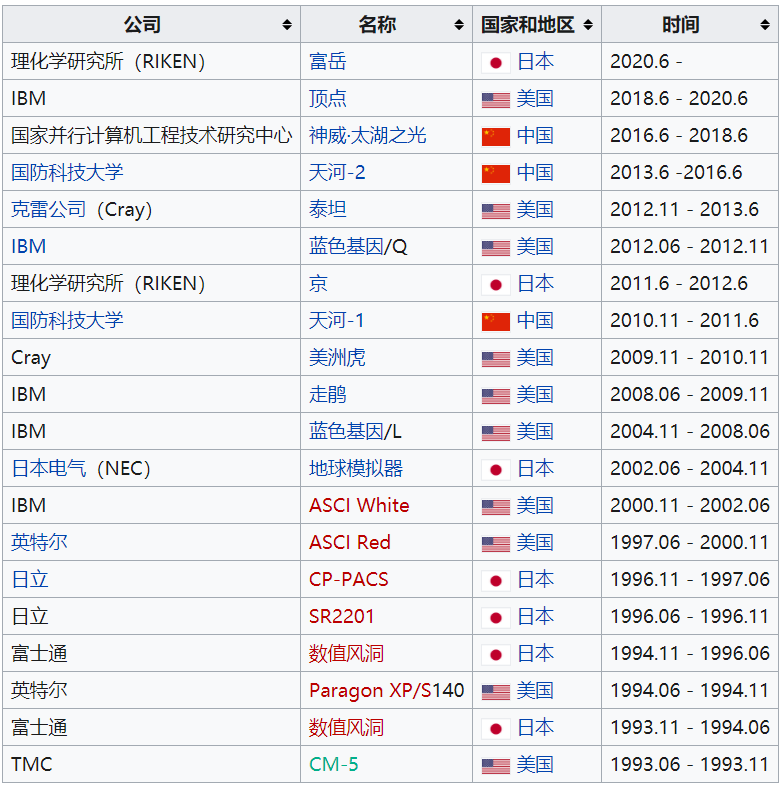Open the 地球模拟器 link

coord(356,469)
